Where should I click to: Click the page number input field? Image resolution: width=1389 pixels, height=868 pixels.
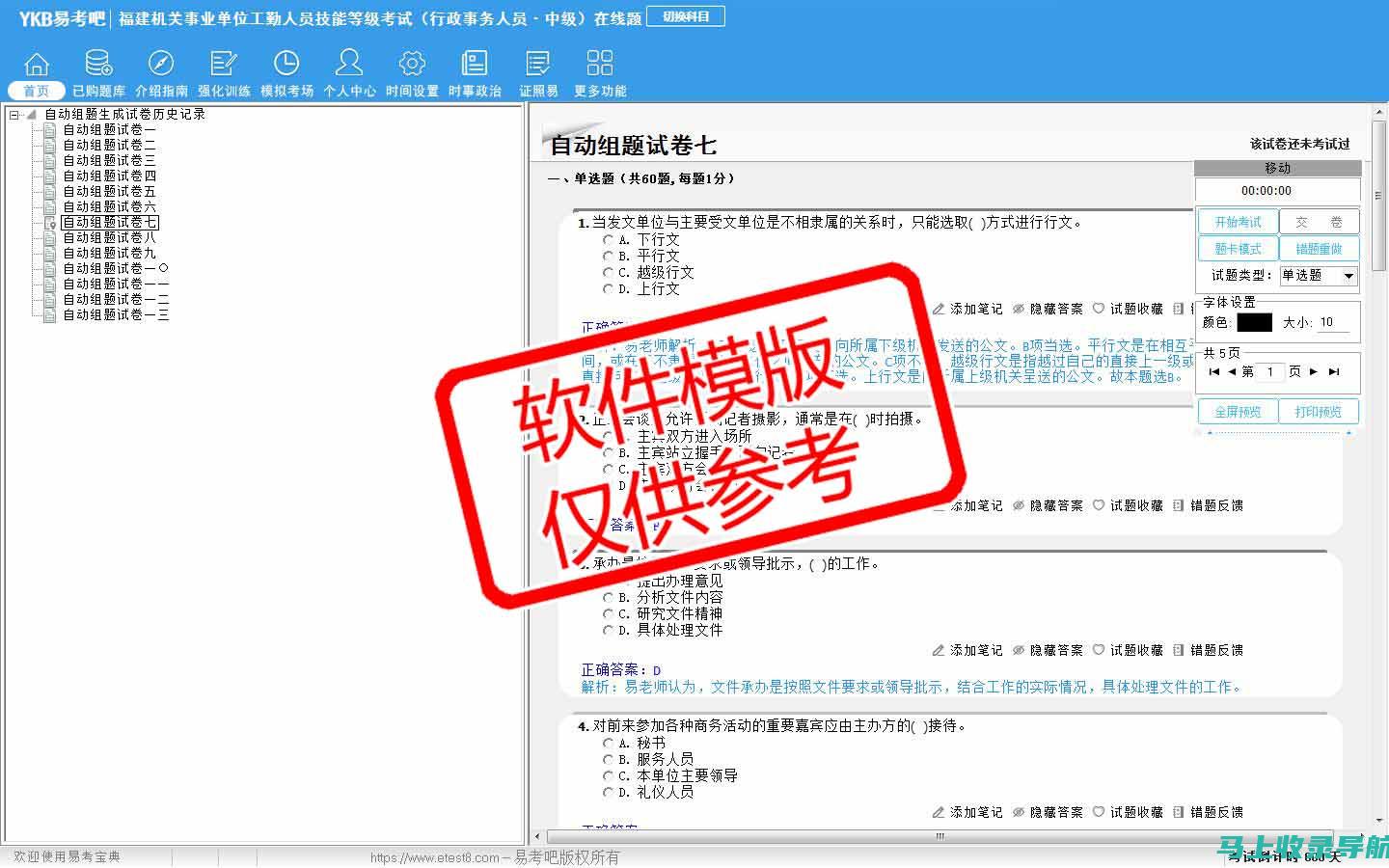(x=1270, y=371)
